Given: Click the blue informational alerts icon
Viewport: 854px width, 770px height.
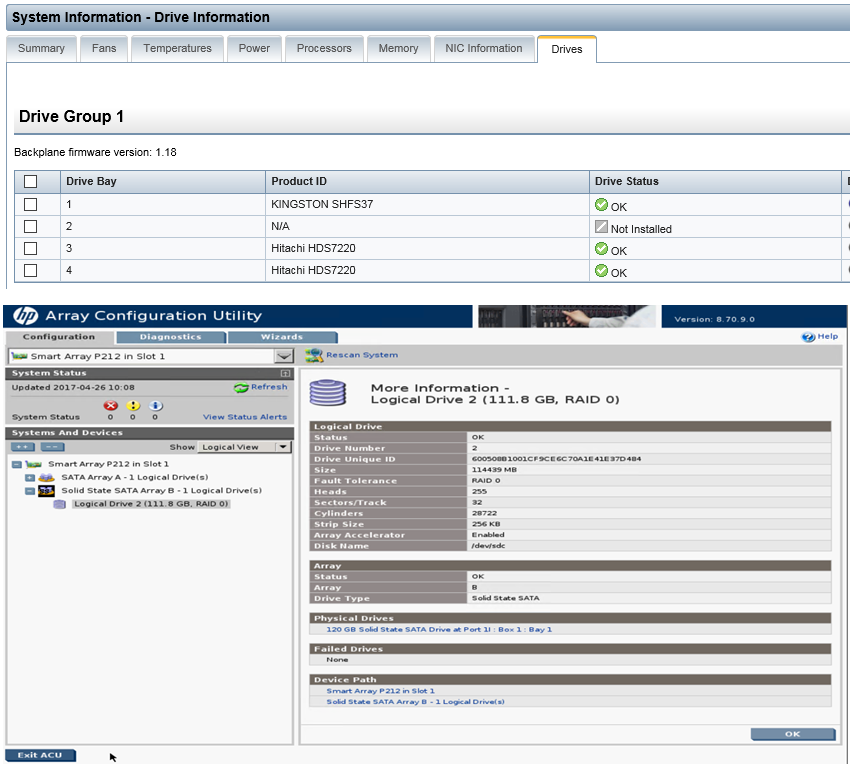Looking at the screenshot, I should pos(156,406).
